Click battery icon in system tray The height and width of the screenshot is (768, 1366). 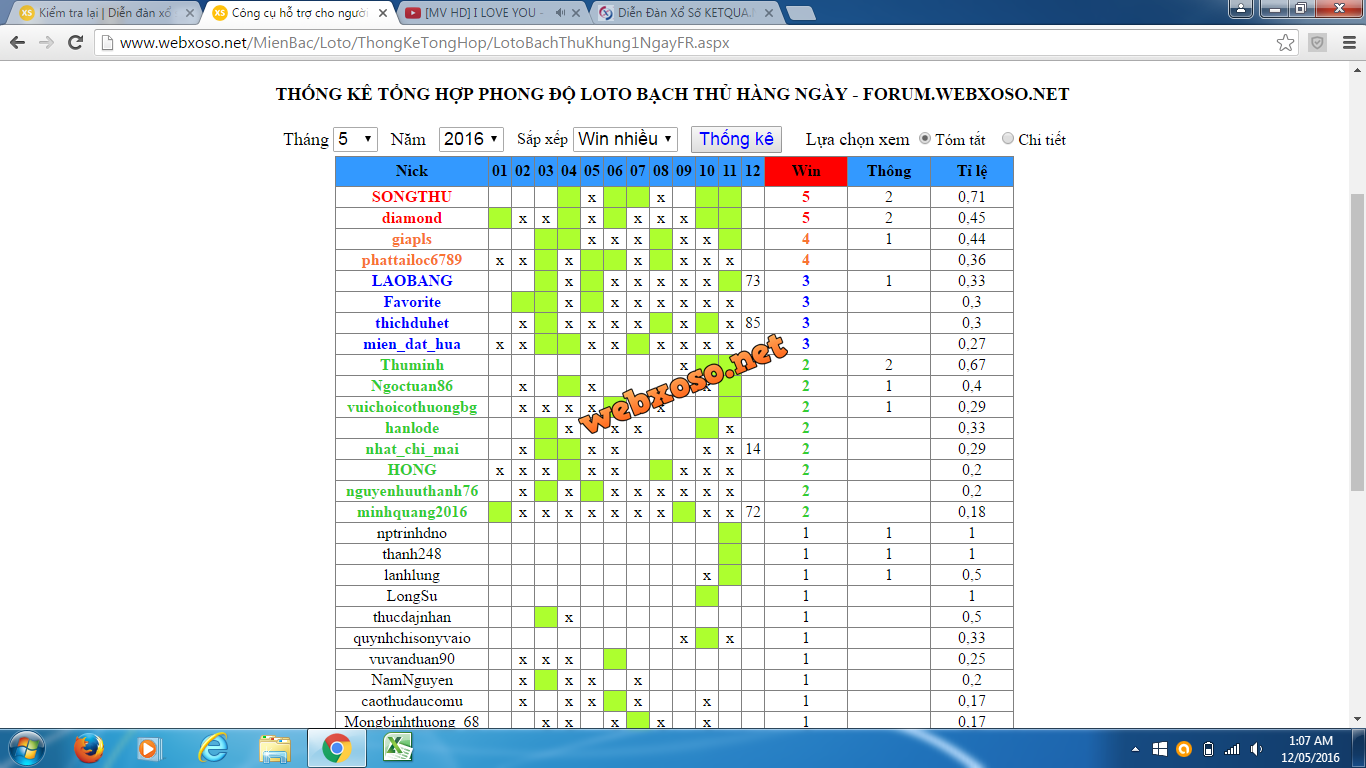[x=1208, y=749]
